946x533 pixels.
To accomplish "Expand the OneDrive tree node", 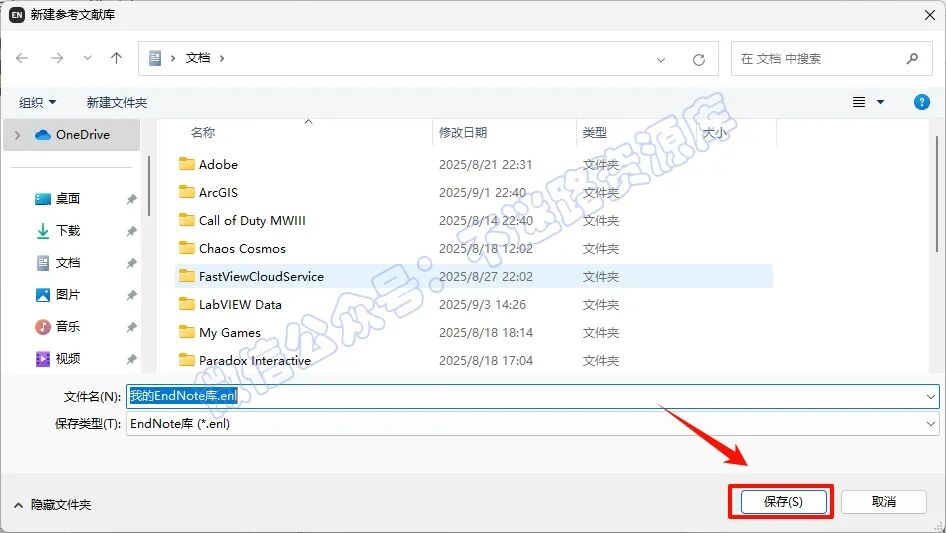I will click(17, 135).
